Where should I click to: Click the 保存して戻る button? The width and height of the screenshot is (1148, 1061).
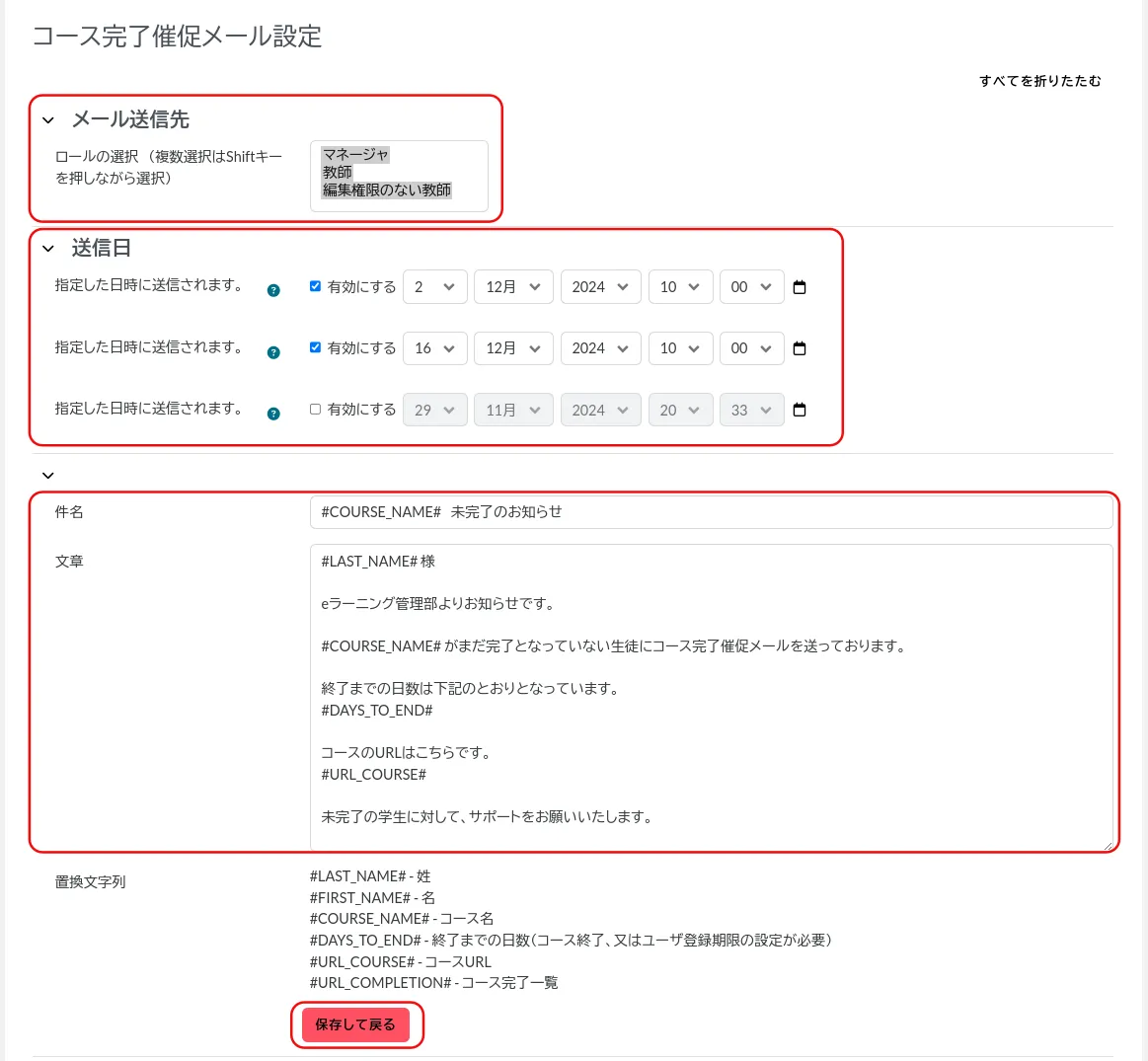coord(355,1024)
